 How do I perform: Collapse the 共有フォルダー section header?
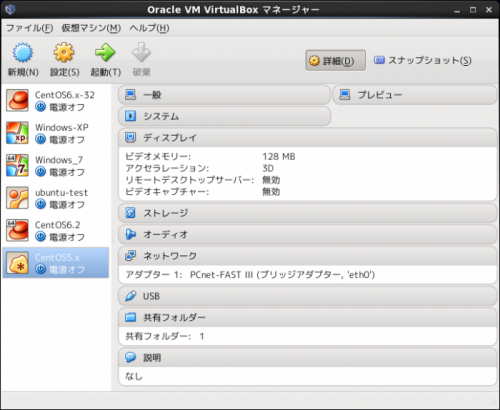307,317
